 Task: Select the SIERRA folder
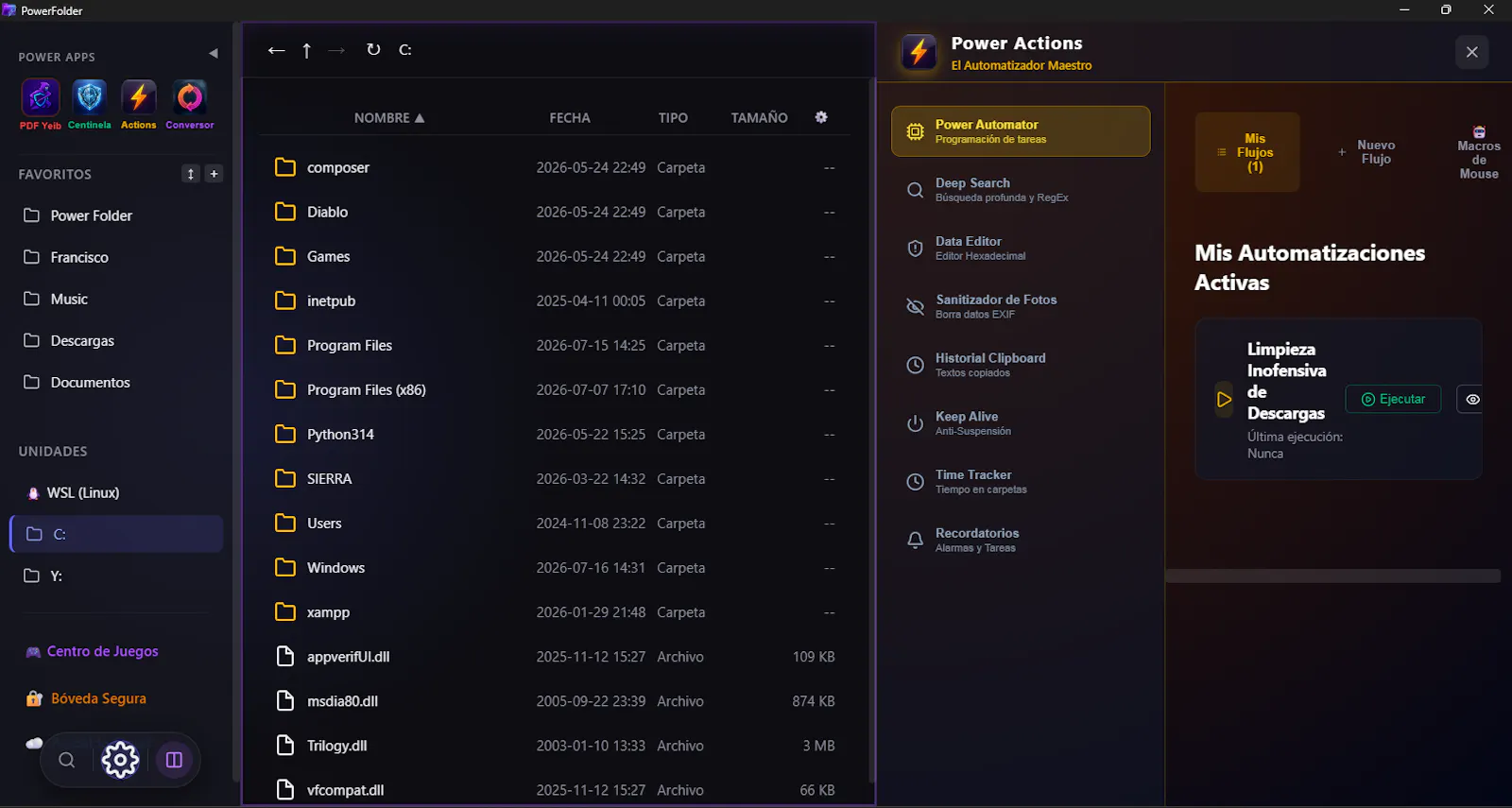tap(555, 478)
